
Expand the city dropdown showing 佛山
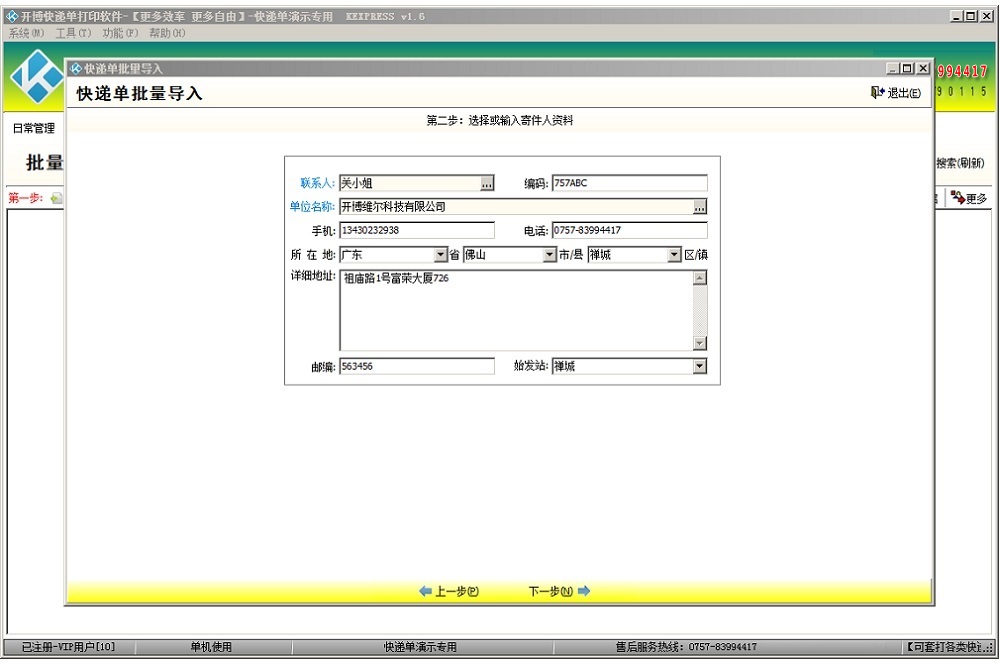[x=549, y=255]
